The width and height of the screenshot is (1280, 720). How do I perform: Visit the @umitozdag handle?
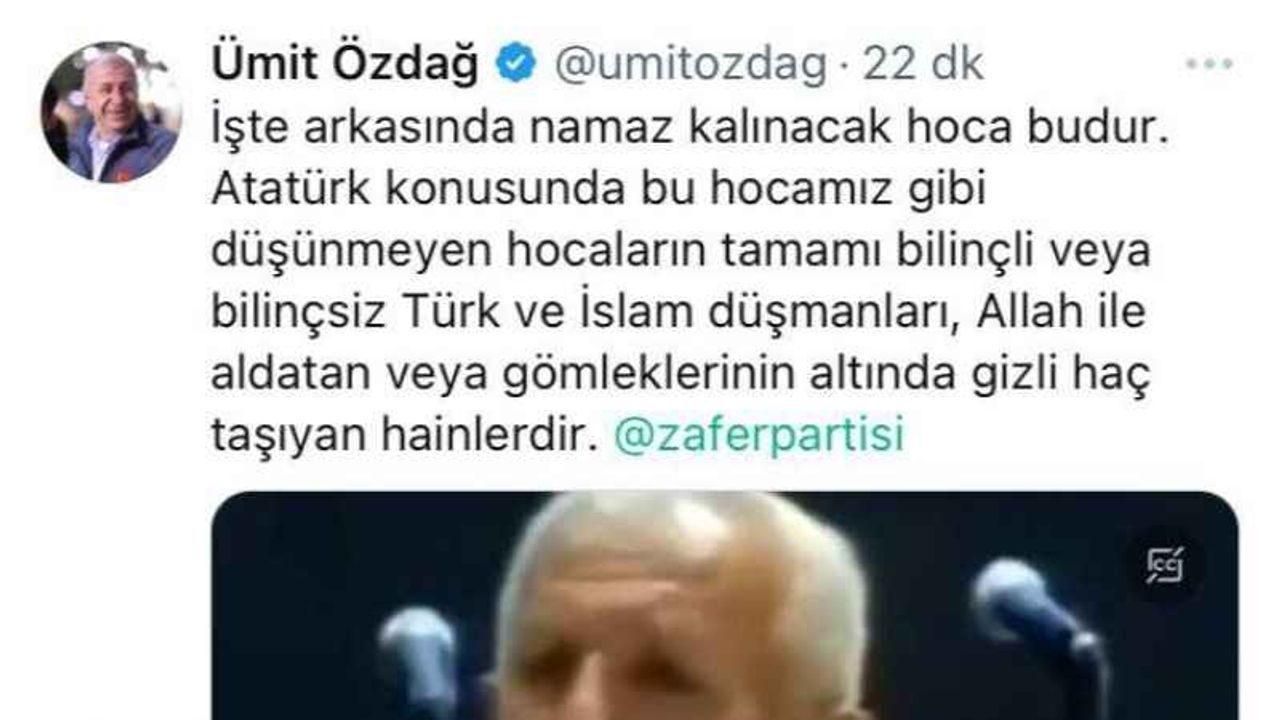pyautogui.click(x=690, y=66)
